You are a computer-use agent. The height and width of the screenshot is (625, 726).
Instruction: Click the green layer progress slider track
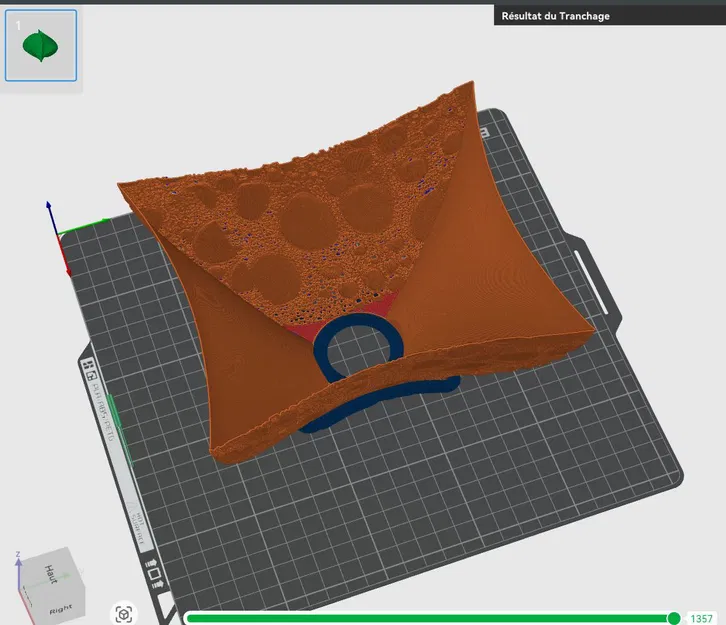430,619
